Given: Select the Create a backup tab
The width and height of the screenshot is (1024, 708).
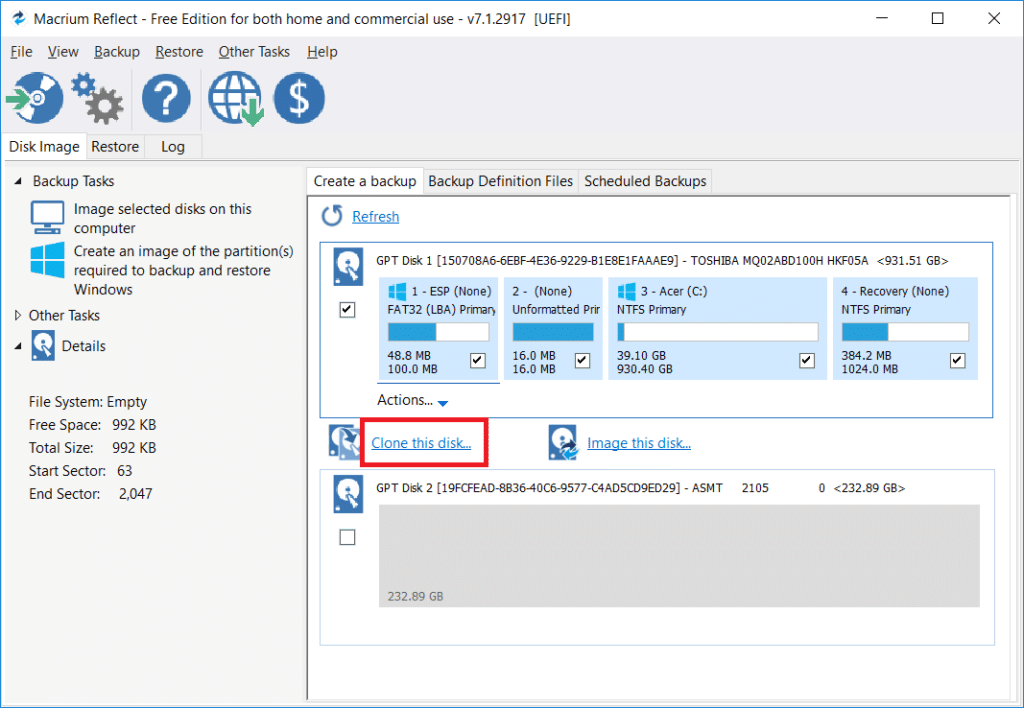Looking at the screenshot, I should pyautogui.click(x=364, y=181).
